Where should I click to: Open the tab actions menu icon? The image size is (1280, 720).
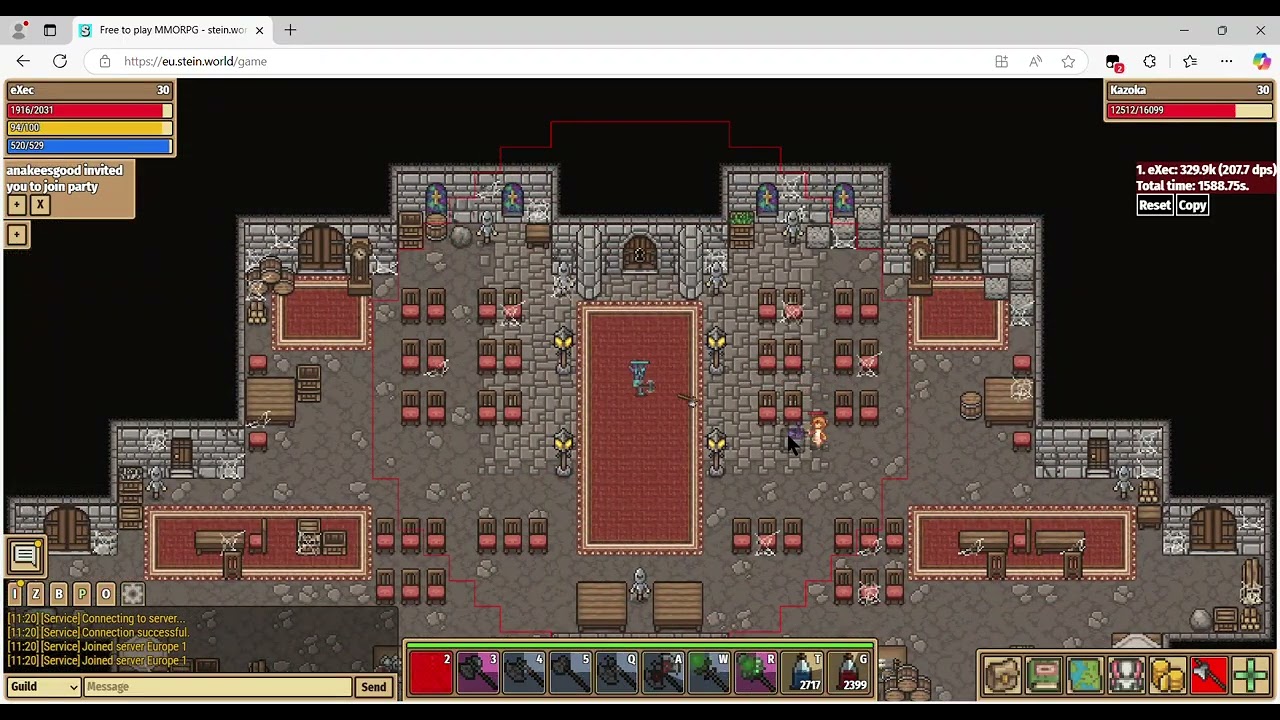tap(50, 30)
